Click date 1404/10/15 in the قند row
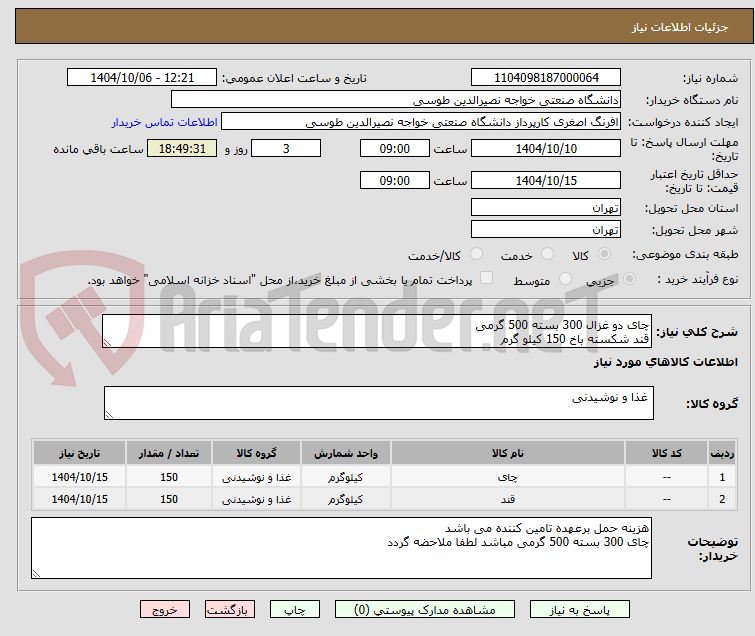 (x=79, y=499)
